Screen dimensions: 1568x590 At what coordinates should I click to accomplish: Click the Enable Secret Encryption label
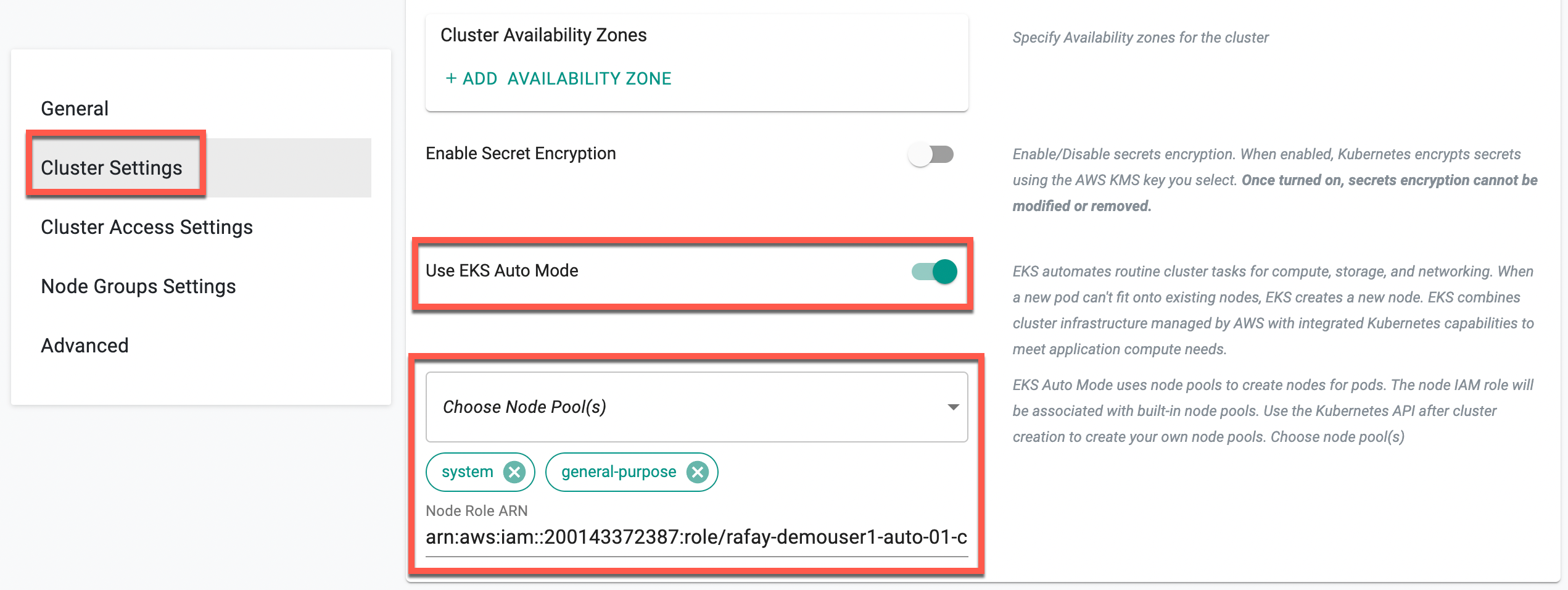pos(521,154)
